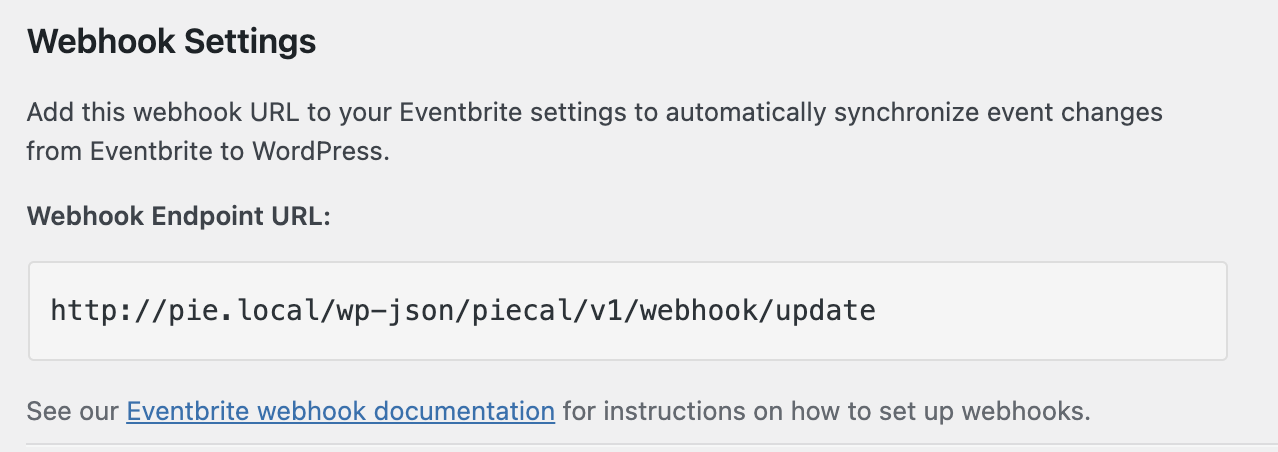Click the 'See our' text before the link

pyautogui.click(x=73, y=411)
